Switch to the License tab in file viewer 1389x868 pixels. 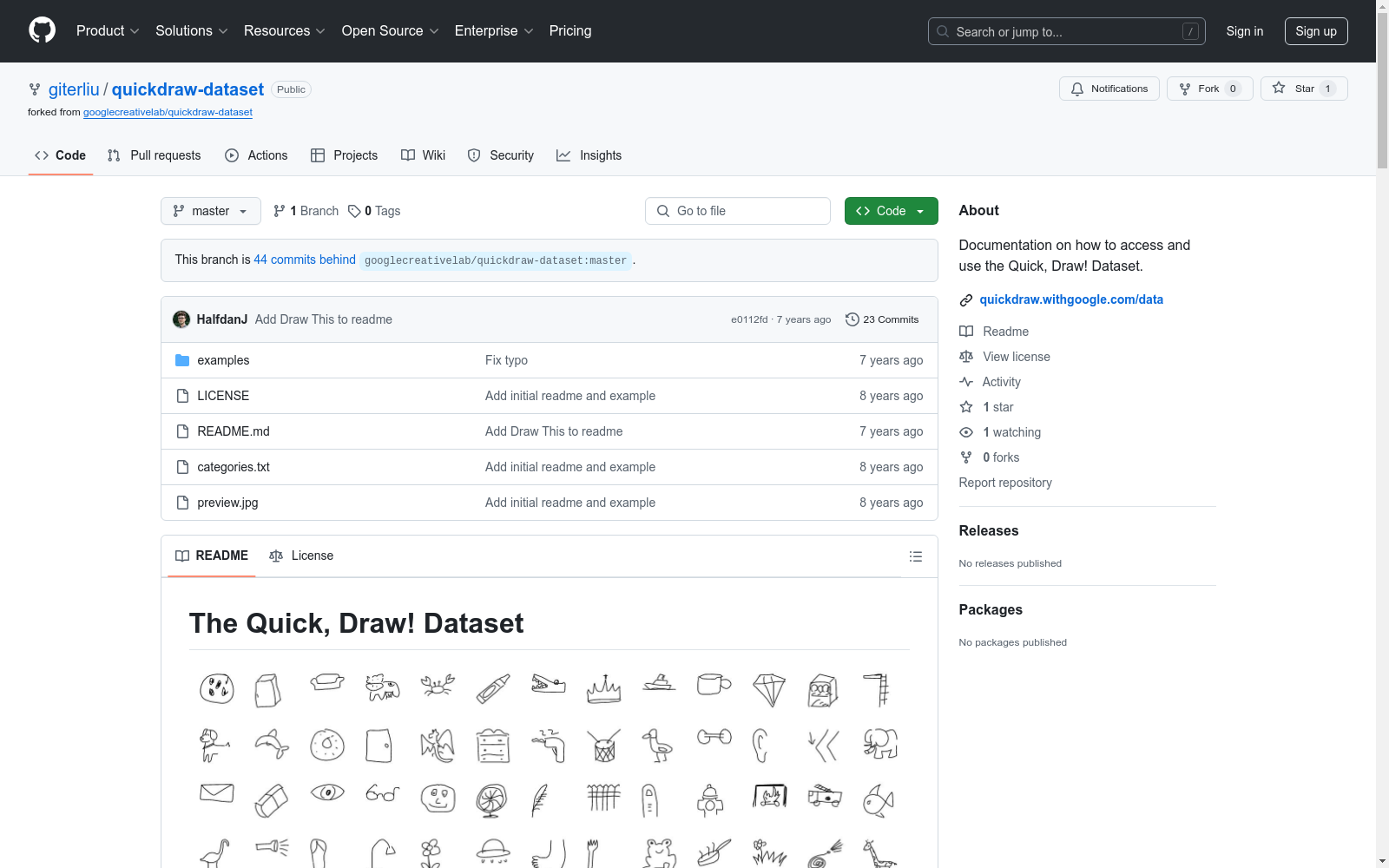coord(301,556)
